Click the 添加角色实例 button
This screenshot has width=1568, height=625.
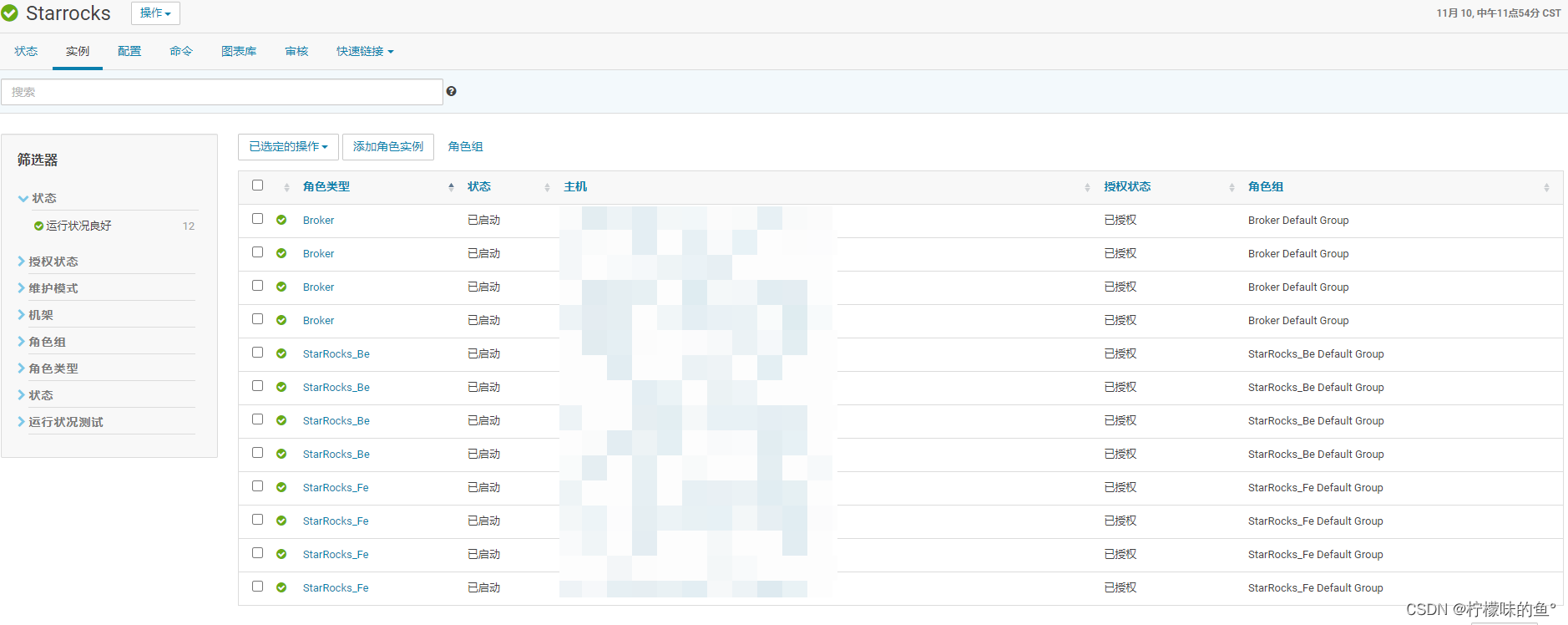[x=388, y=146]
